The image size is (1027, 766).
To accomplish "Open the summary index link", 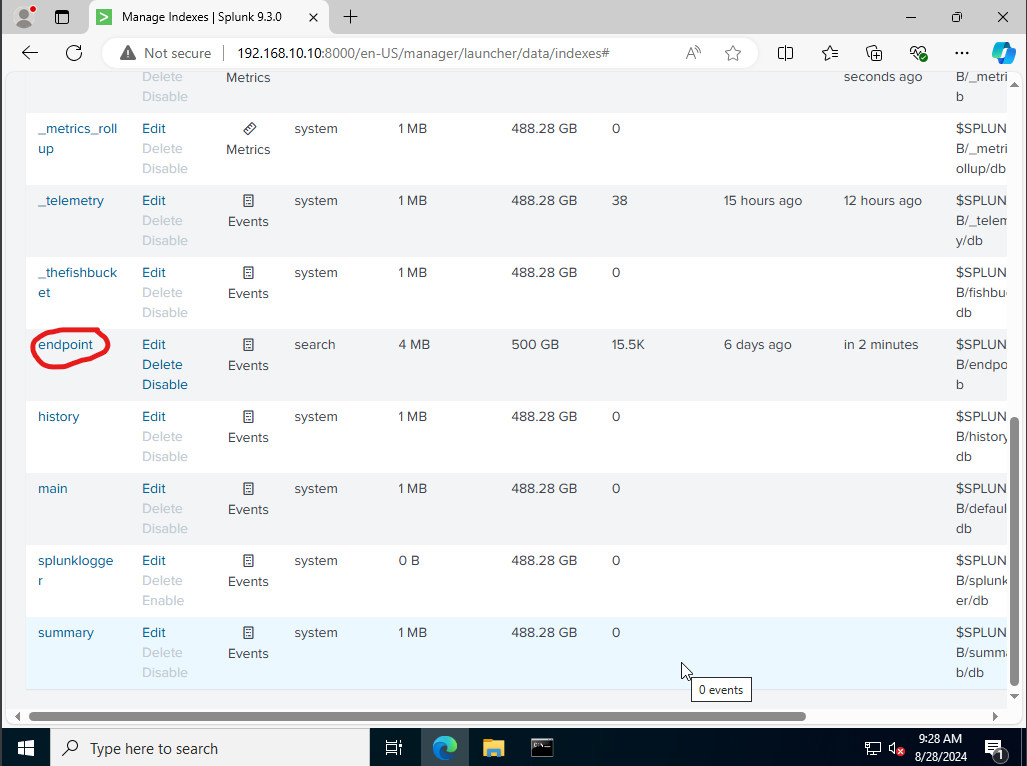I will (x=65, y=632).
